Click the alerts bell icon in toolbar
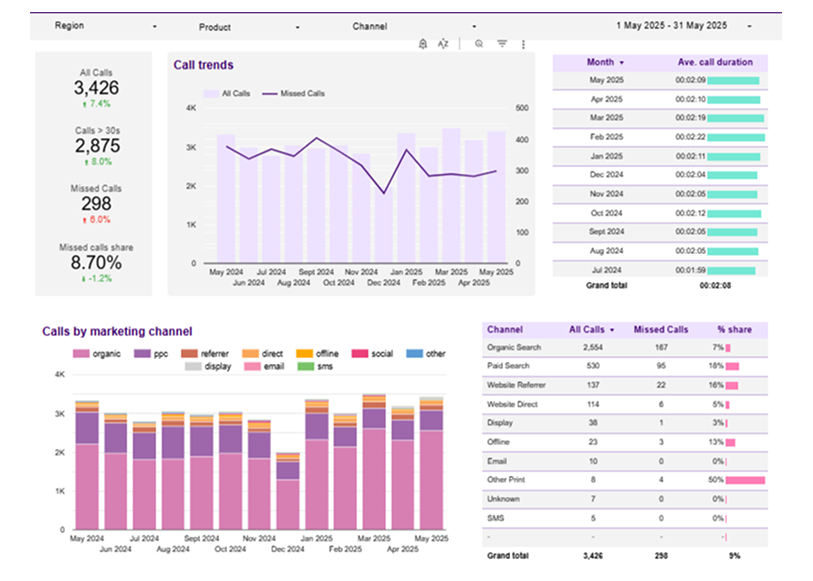Screen dimensions: 813x581 (423, 43)
